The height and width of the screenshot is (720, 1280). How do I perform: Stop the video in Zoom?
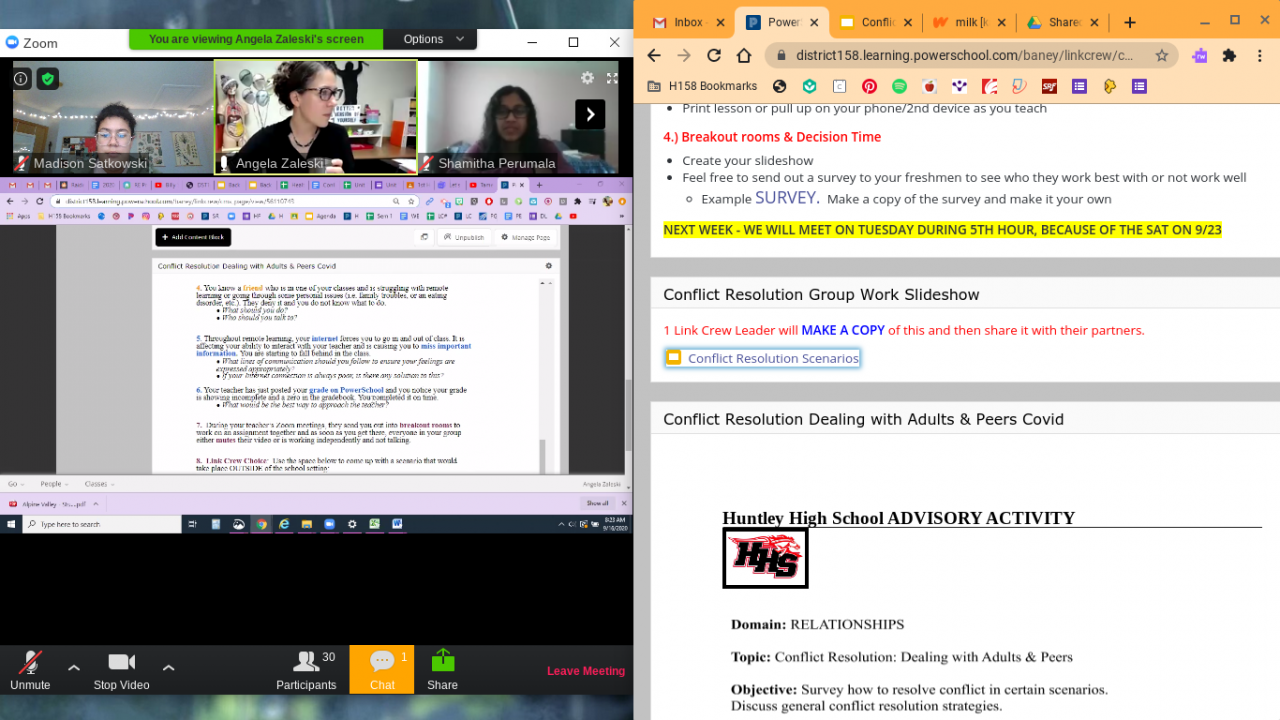121,670
